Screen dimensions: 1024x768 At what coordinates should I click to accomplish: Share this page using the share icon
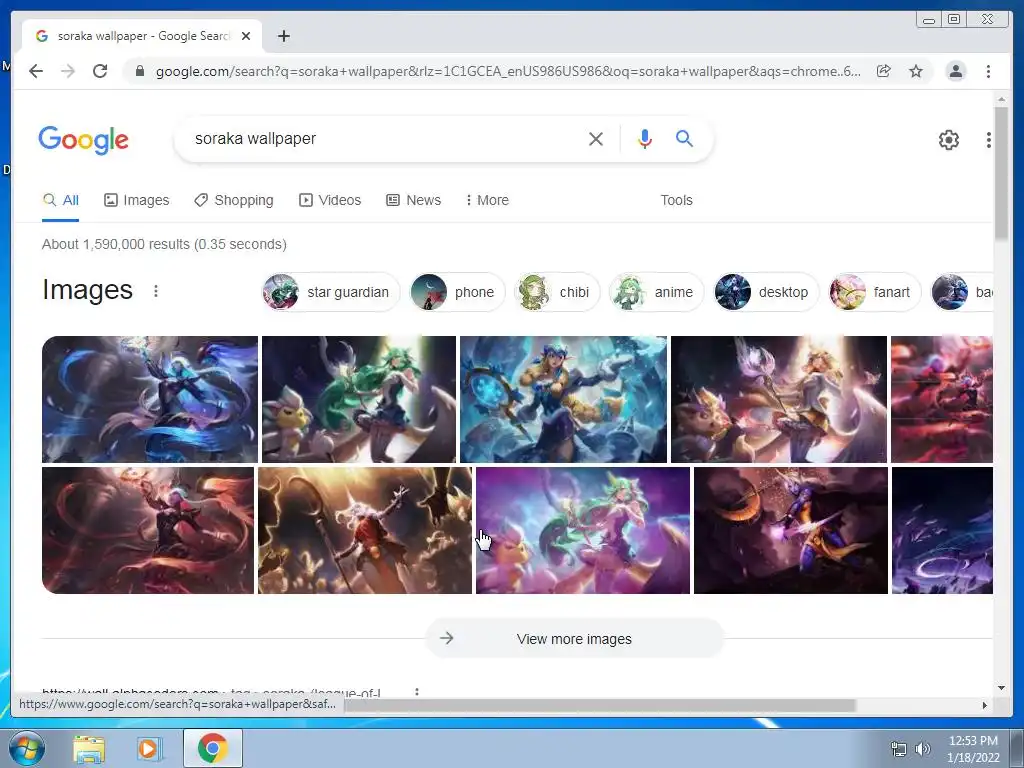884,71
